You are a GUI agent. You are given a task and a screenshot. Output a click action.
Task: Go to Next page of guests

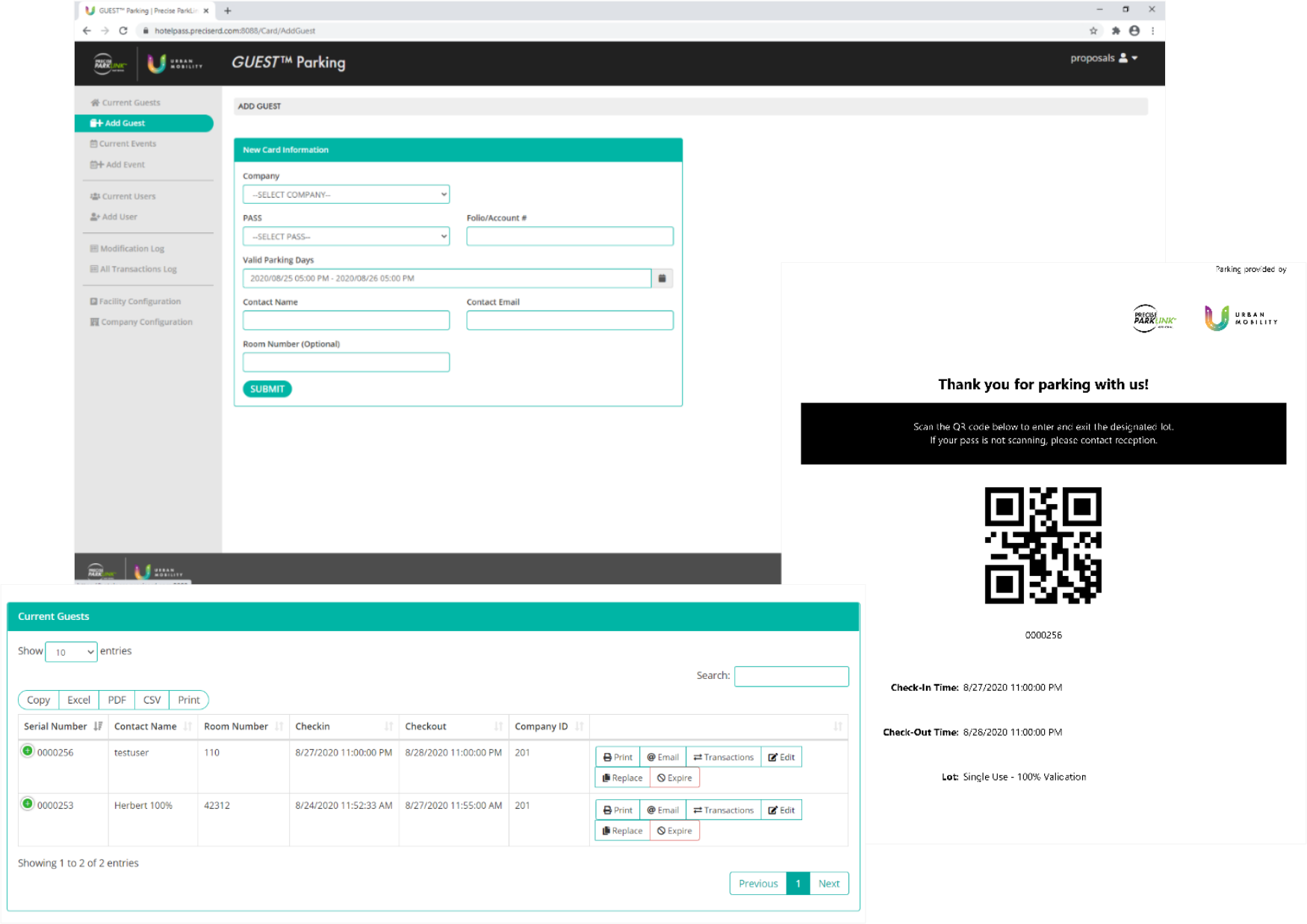click(x=829, y=883)
